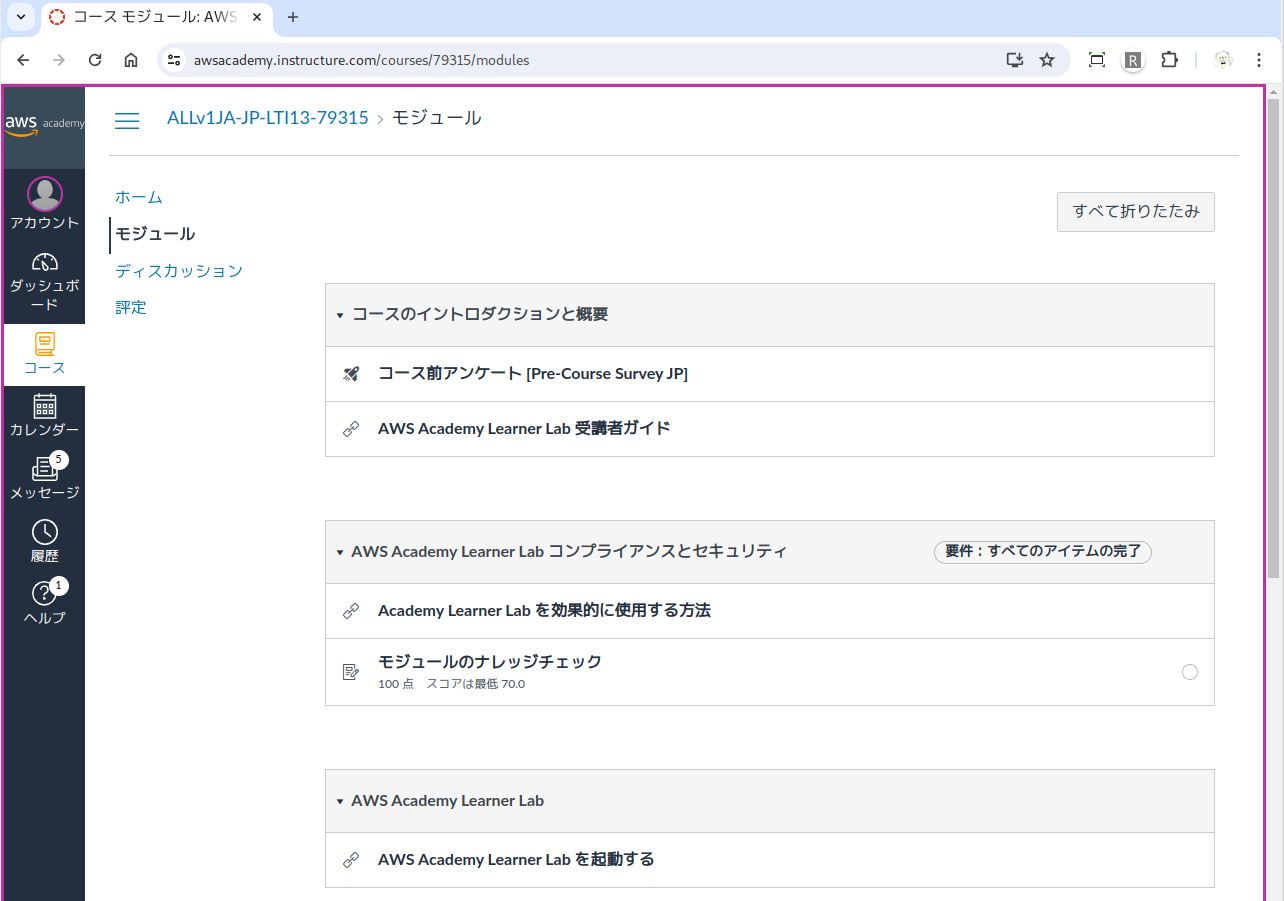Click the screen capture extension icon
The height and width of the screenshot is (901, 1284).
[x=1097, y=60]
